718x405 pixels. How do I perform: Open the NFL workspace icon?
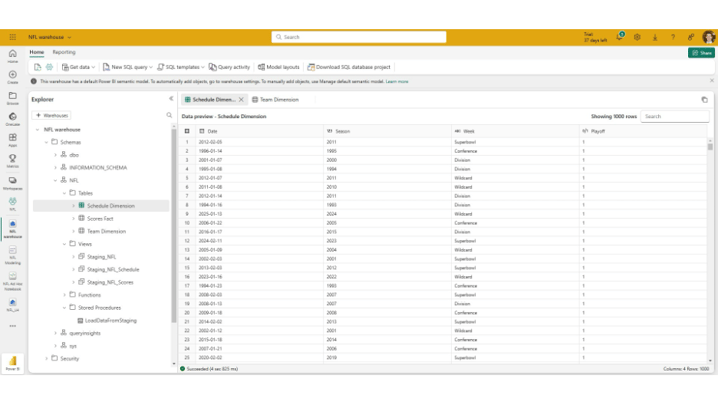coord(13,204)
